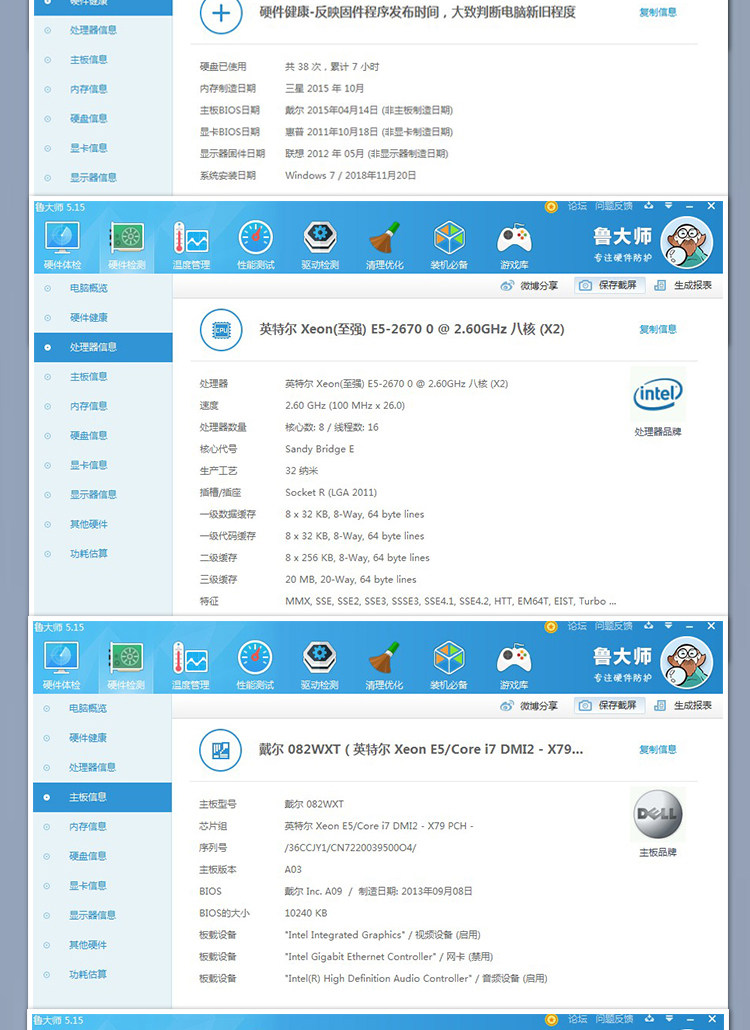Click 生成报表 in the motherboard window
750x1030 pixels.
click(684, 705)
